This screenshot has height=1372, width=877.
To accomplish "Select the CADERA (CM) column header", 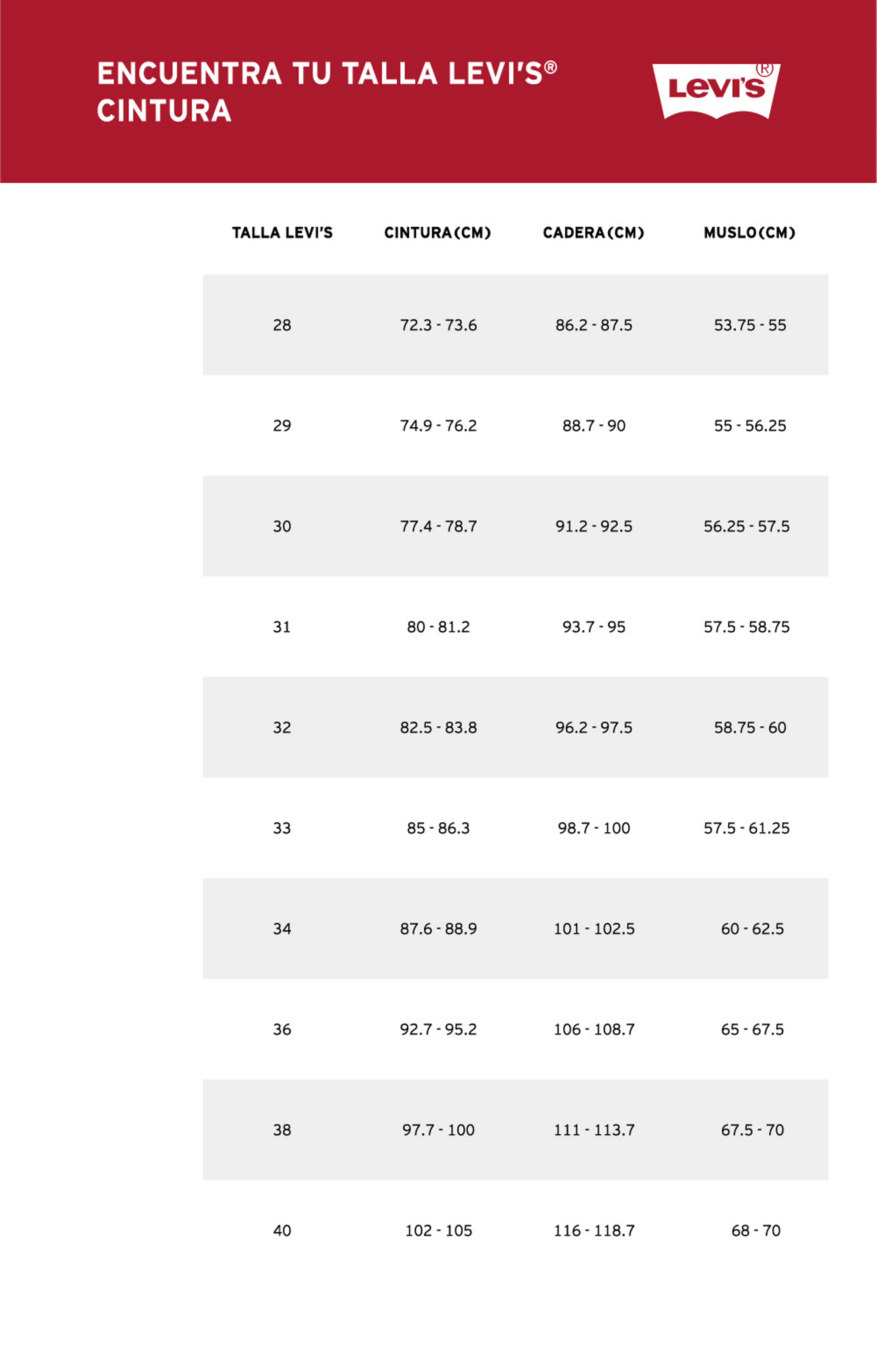I will 594,232.
